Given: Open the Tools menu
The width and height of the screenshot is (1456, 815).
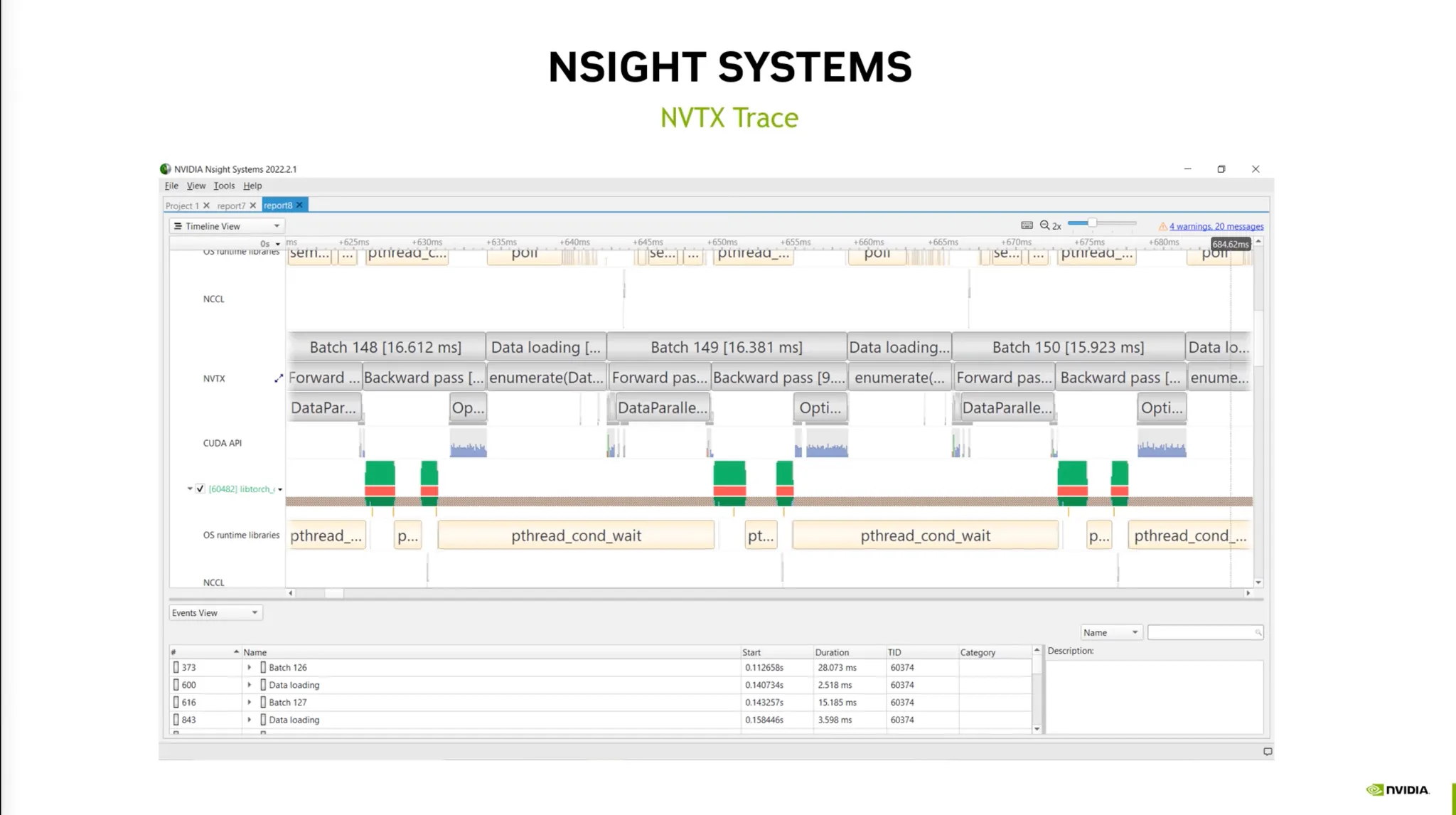Looking at the screenshot, I should click(x=224, y=186).
